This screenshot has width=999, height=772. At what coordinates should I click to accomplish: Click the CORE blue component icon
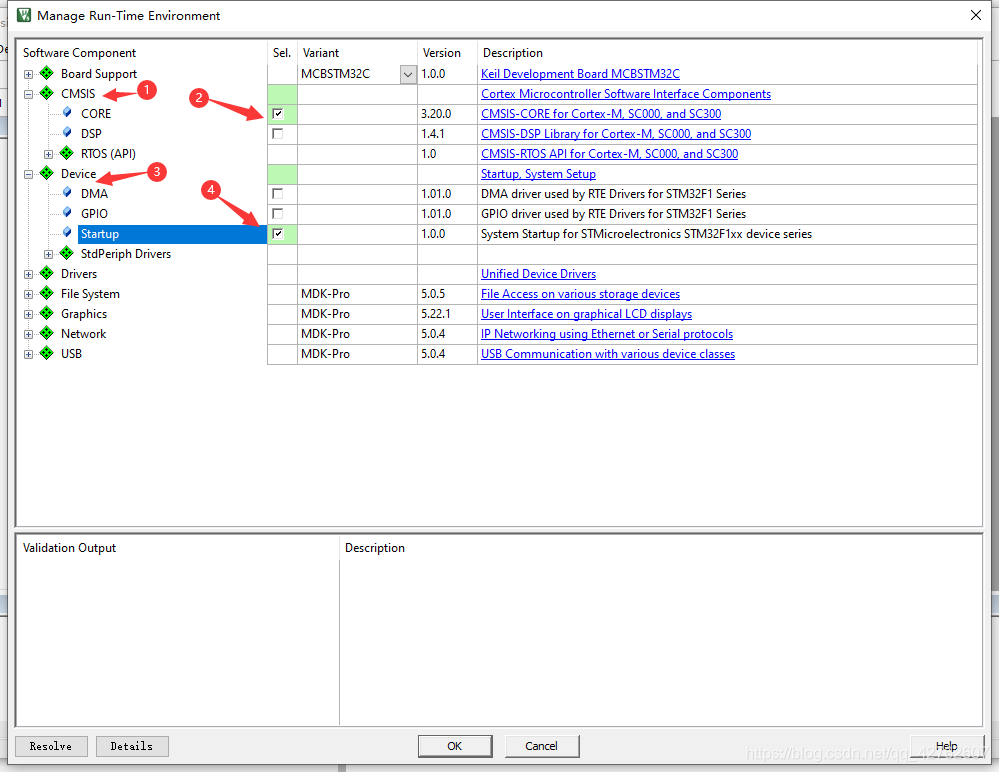coord(67,113)
